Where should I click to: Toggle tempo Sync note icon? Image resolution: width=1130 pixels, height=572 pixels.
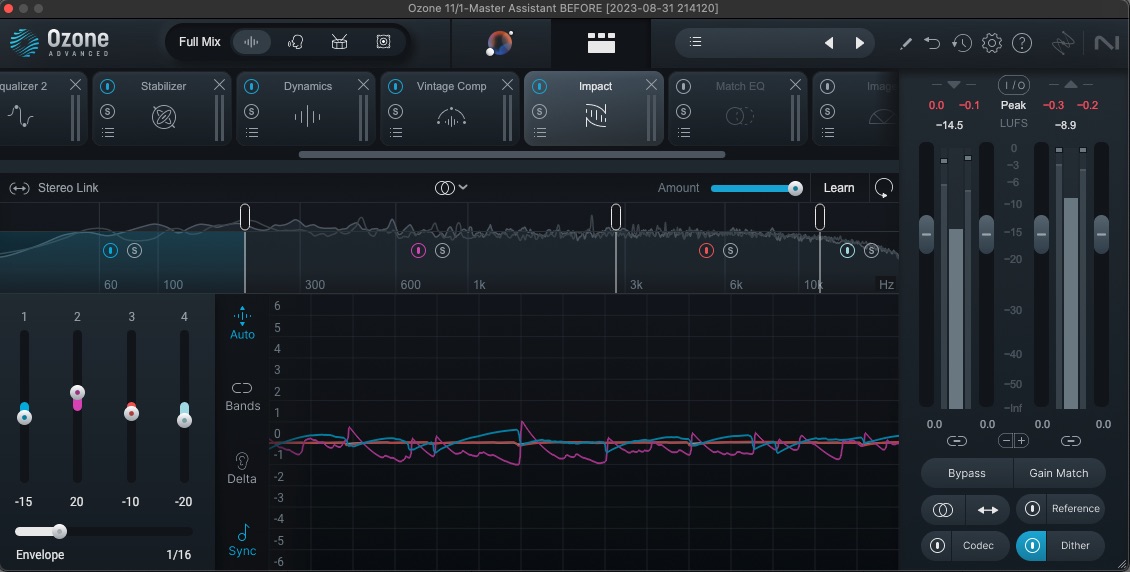(x=242, y=541)
